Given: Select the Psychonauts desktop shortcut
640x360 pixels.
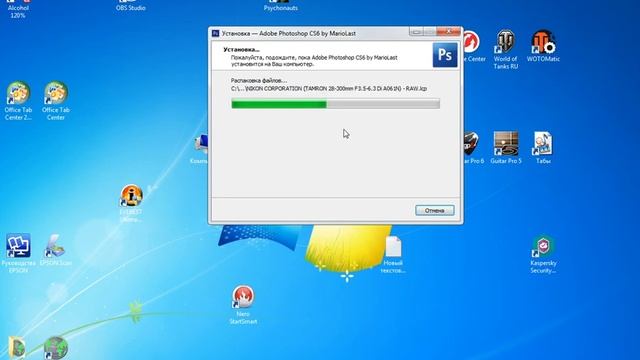Looking at the screenshot, I should pyautogui.click(x=280, y=6).
